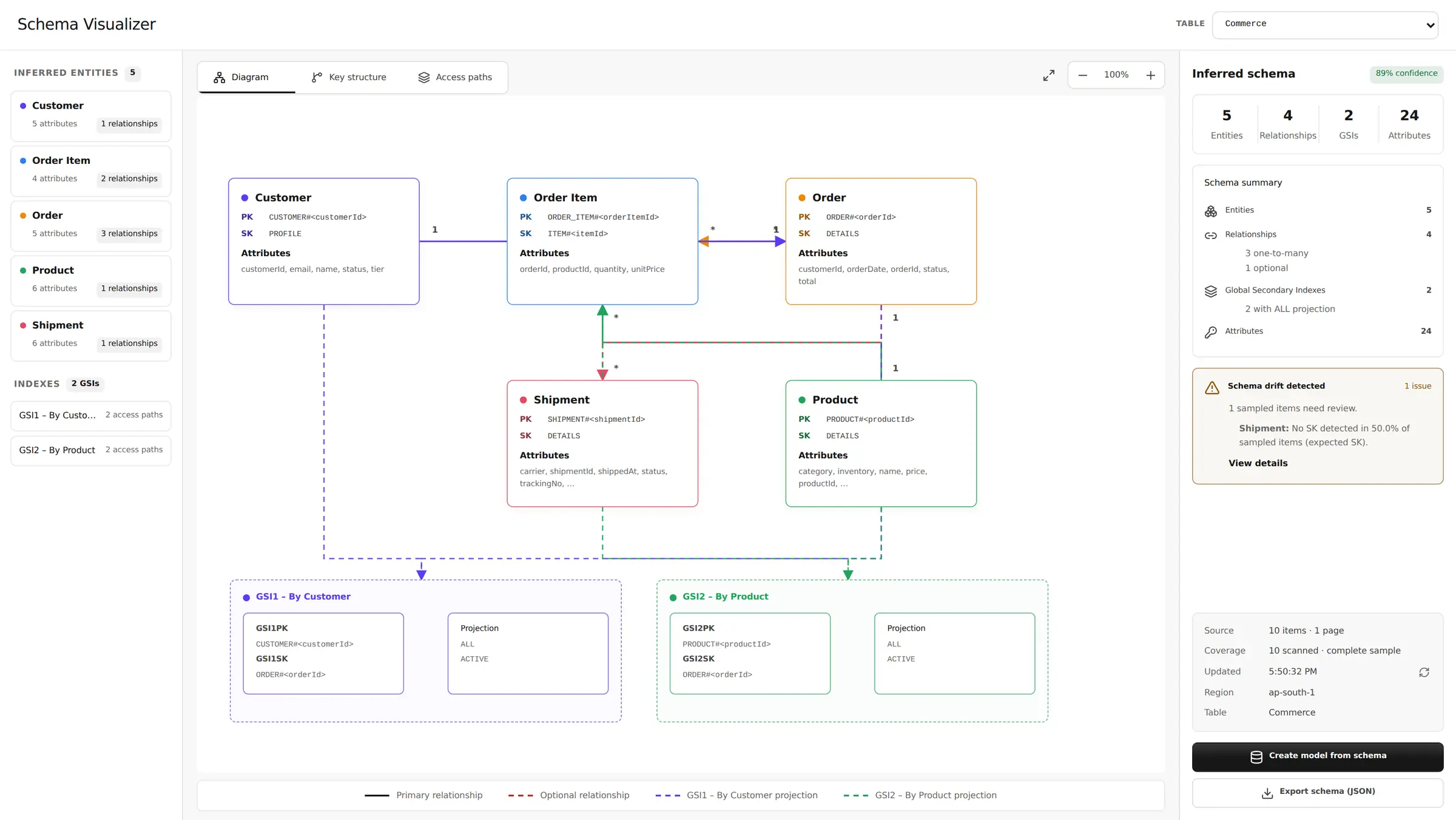Click the download icon on Export button
This screenshot has width=1456, height=820.
pos(1267,793)
